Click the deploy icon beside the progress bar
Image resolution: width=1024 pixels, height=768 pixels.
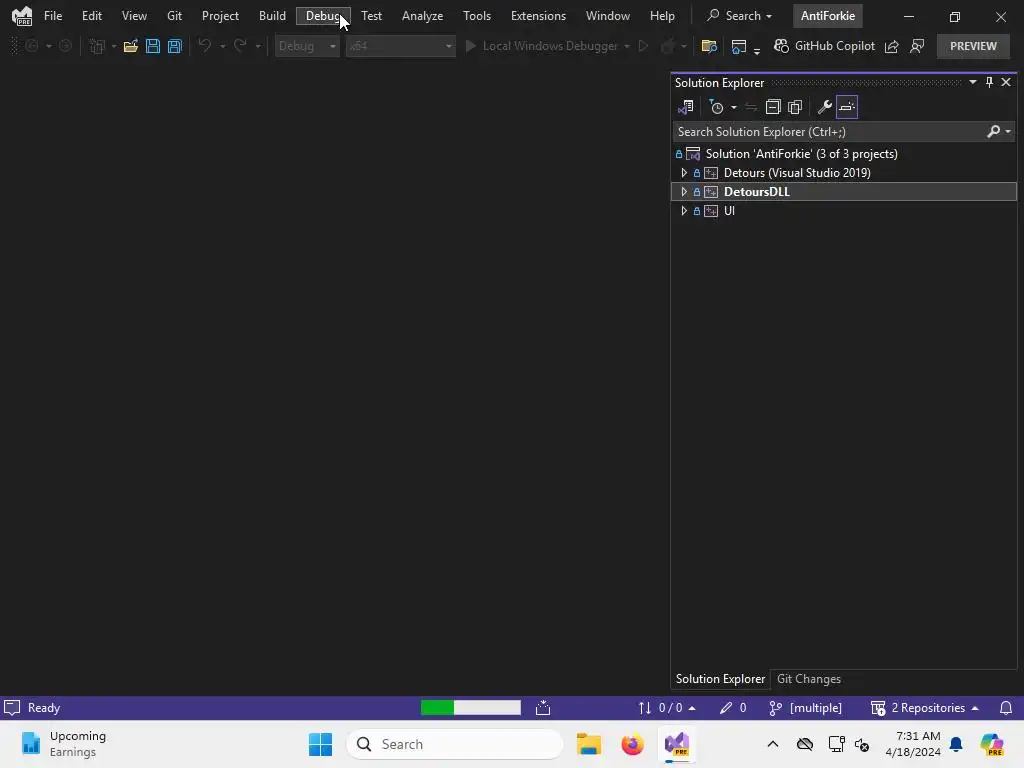click(x=543, y=708)
